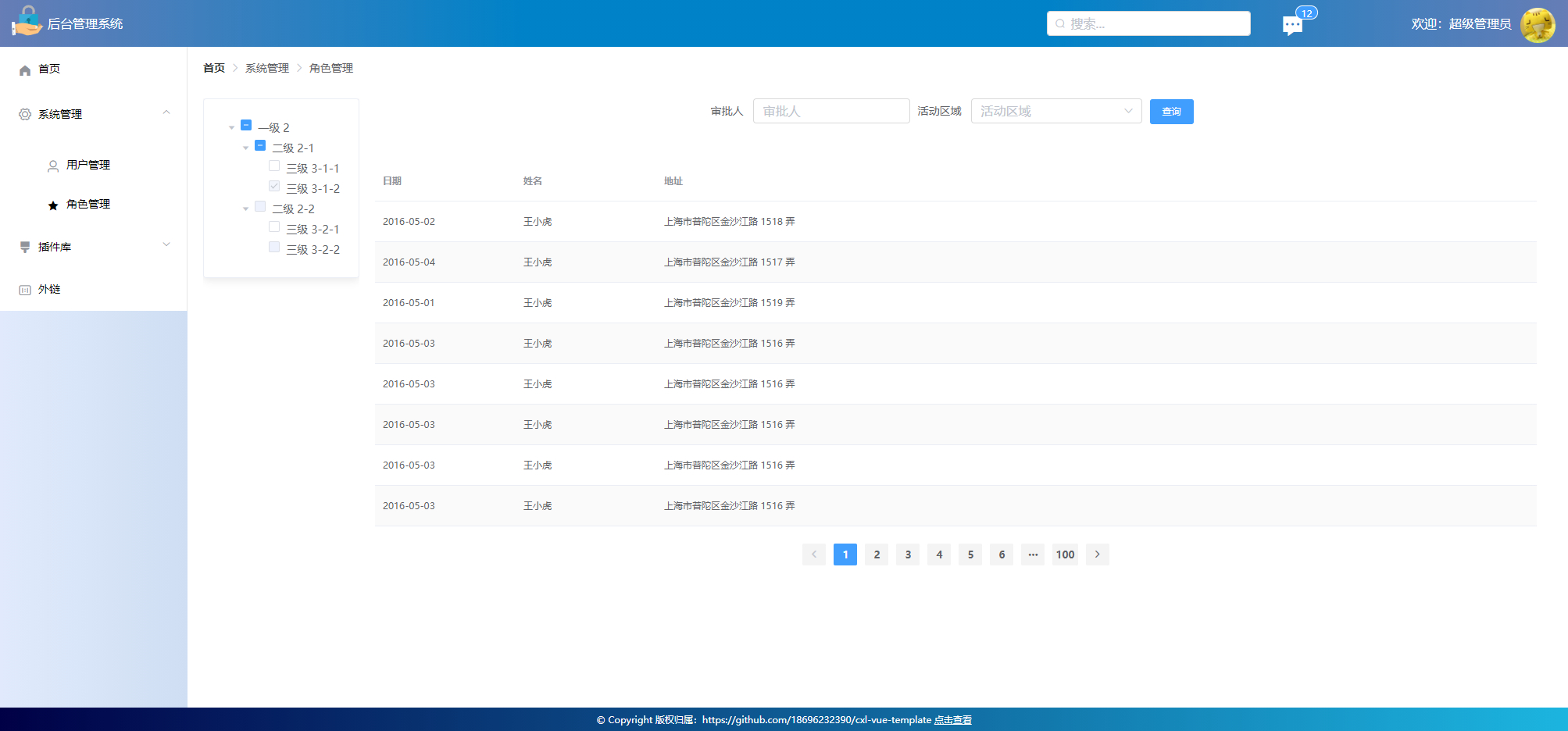1568x731 pixels.
Task: Go to page 5
Action: tap(970, 554)
